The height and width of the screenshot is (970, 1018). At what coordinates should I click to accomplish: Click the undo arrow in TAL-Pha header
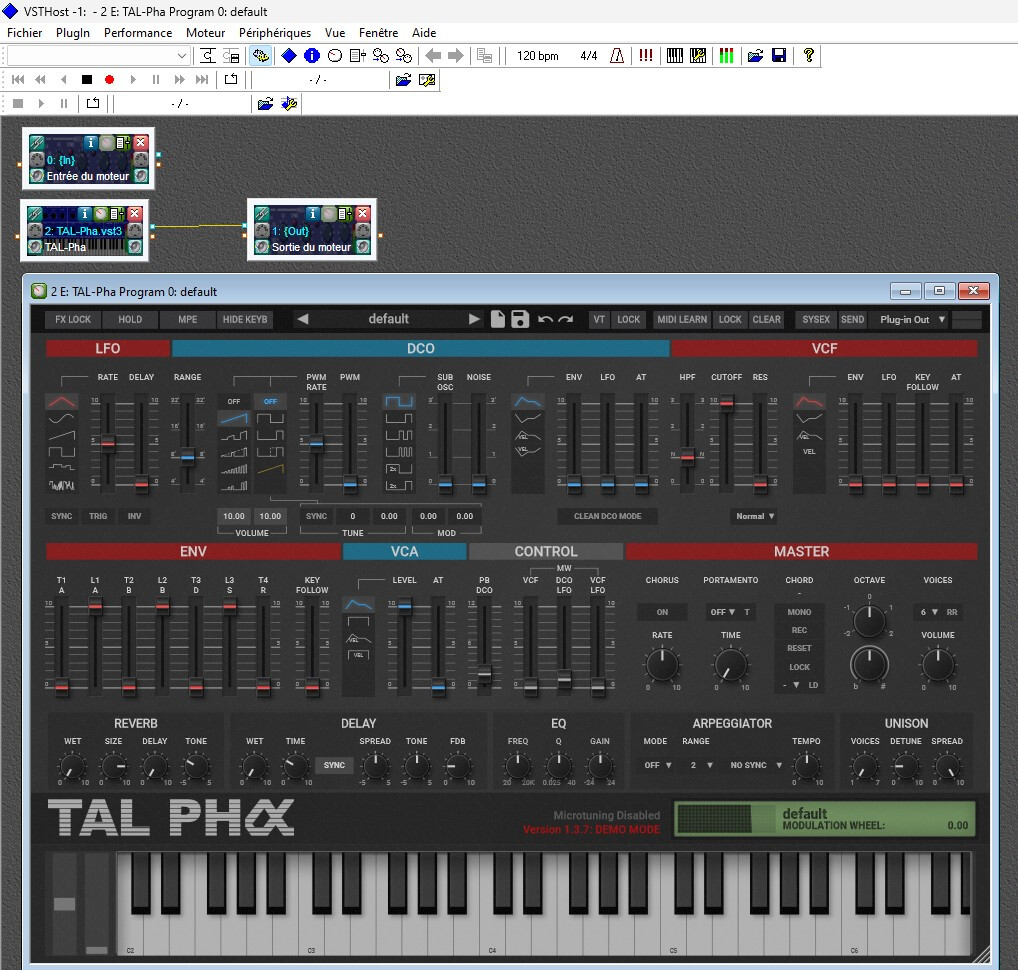545,319
